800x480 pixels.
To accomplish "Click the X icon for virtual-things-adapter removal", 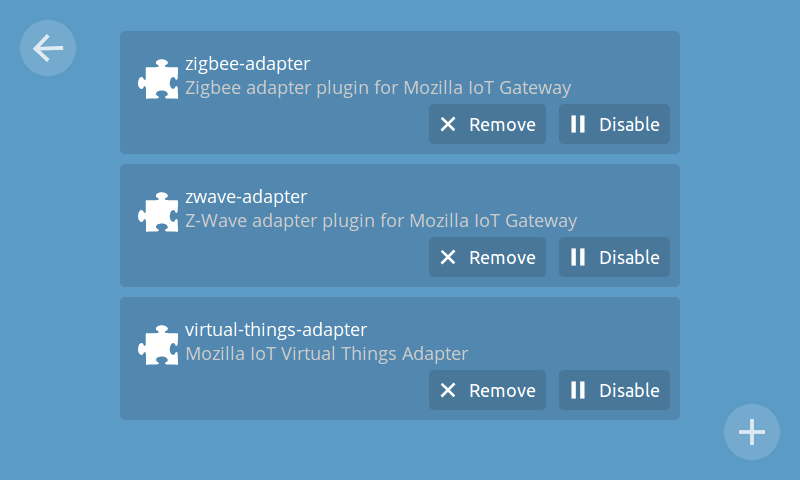I will [x=448, y=390].
